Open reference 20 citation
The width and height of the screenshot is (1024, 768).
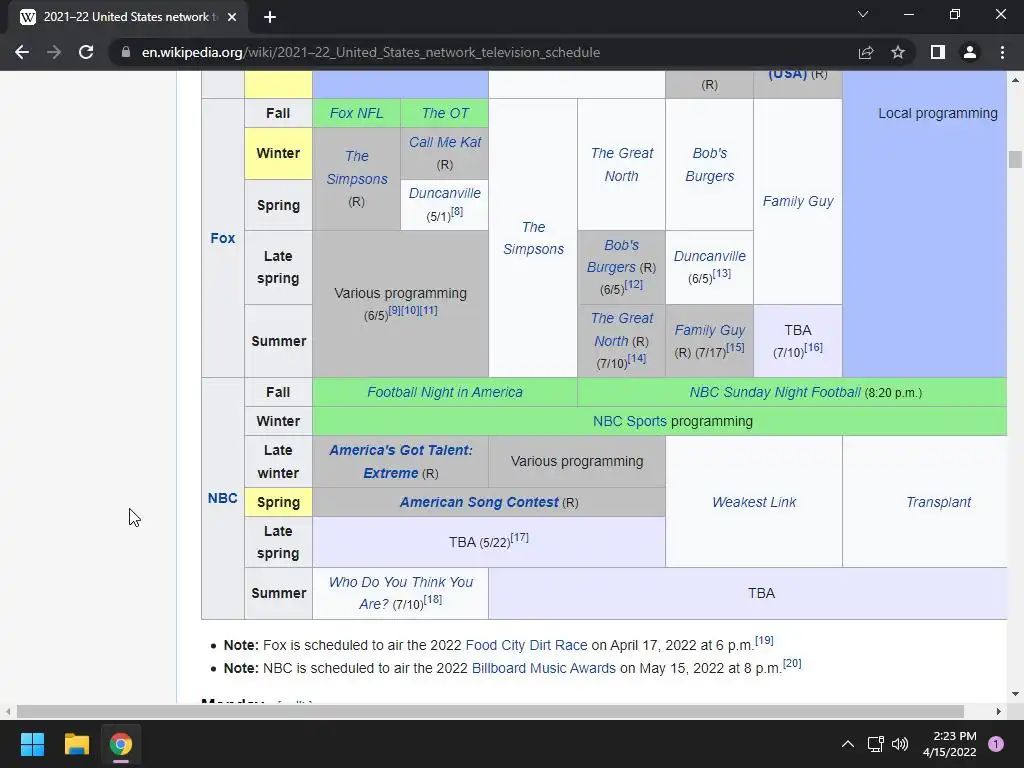coord(792,663)
